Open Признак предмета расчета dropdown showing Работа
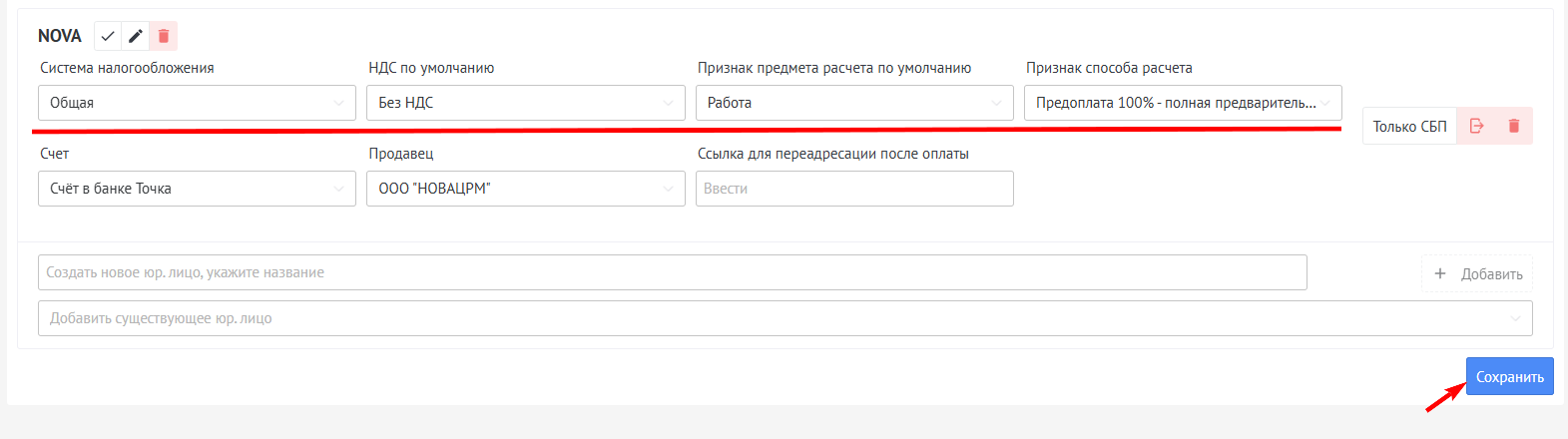 pos(854,103)
